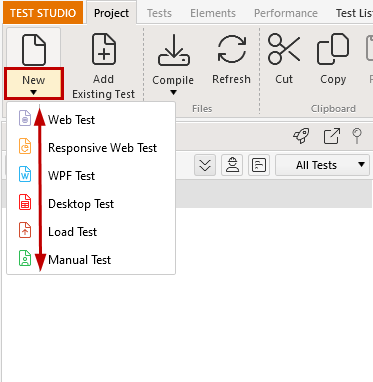
Task: Click the red Desktop Test icon
Action: point(25,202)
